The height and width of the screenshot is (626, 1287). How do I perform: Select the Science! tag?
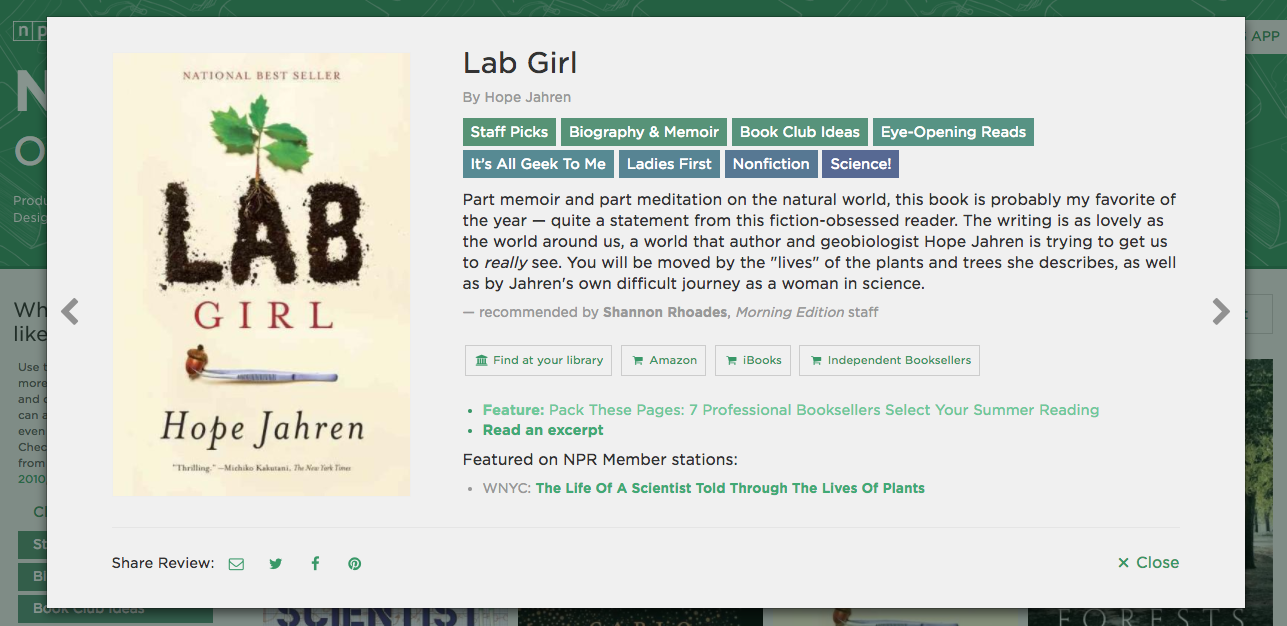pyautogui.click(x=860, y=164)
